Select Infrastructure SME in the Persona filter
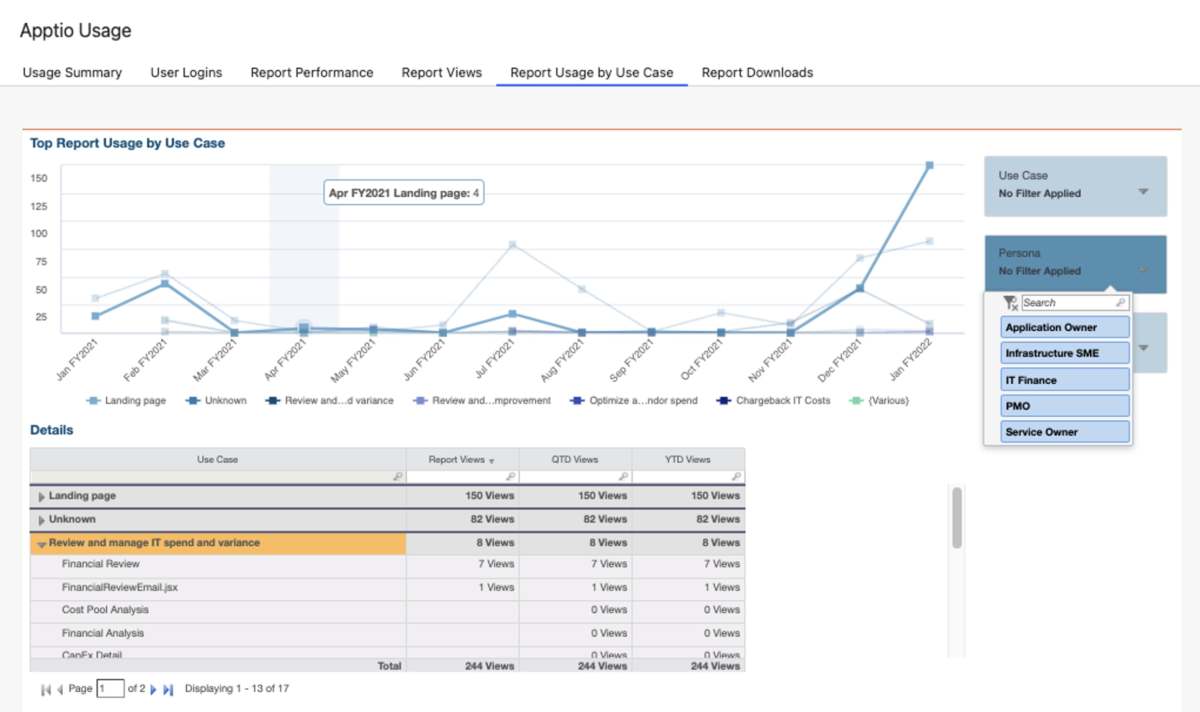 pyautogui.click(x=1064, y=352)
